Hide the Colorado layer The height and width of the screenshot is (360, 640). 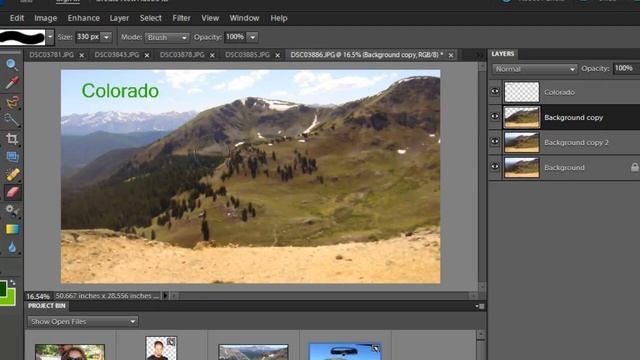(495, 91)
